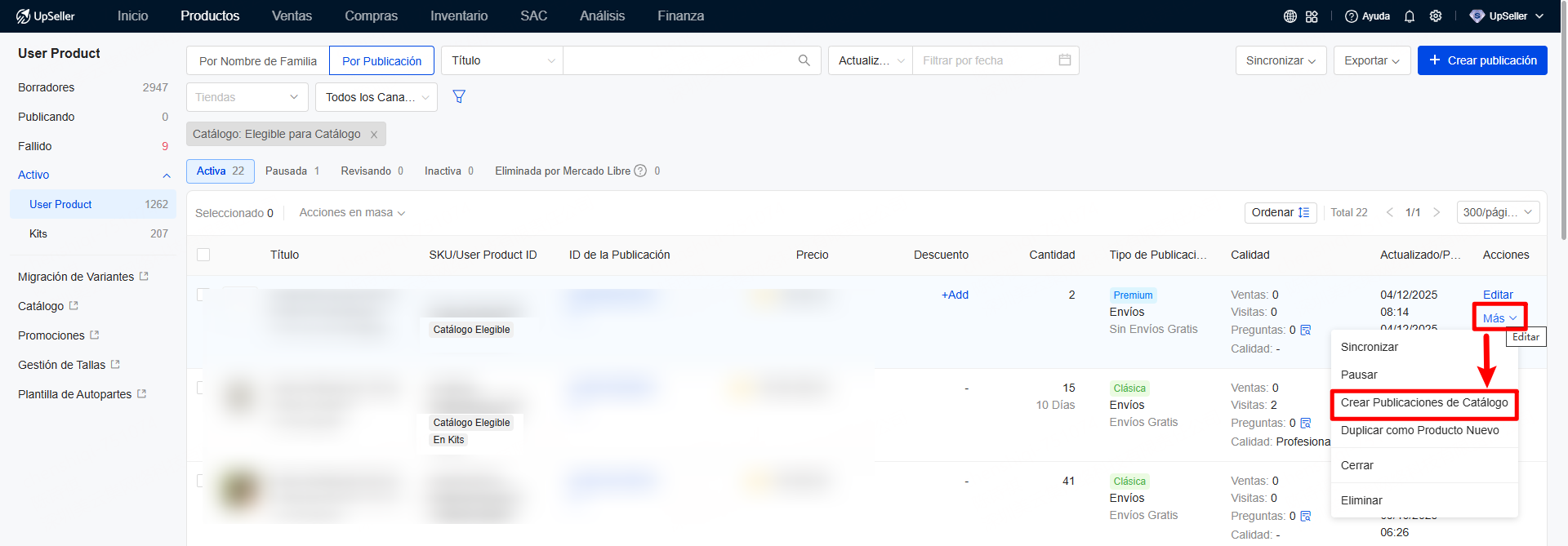Select Crear Publicaciones de Catálogo option

1423,403
